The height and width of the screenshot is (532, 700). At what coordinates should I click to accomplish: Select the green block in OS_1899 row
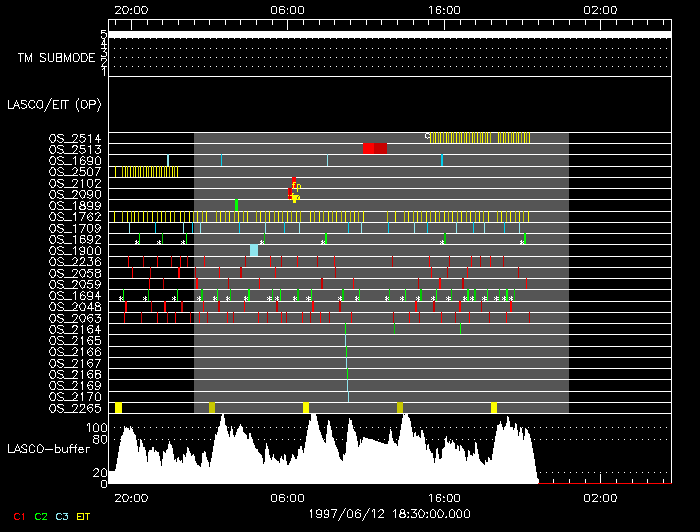[x=236, y=205]
